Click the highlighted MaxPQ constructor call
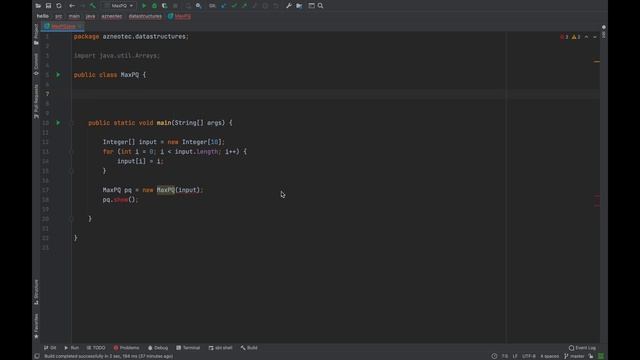The image size is (640, 360). coord(166,190)
